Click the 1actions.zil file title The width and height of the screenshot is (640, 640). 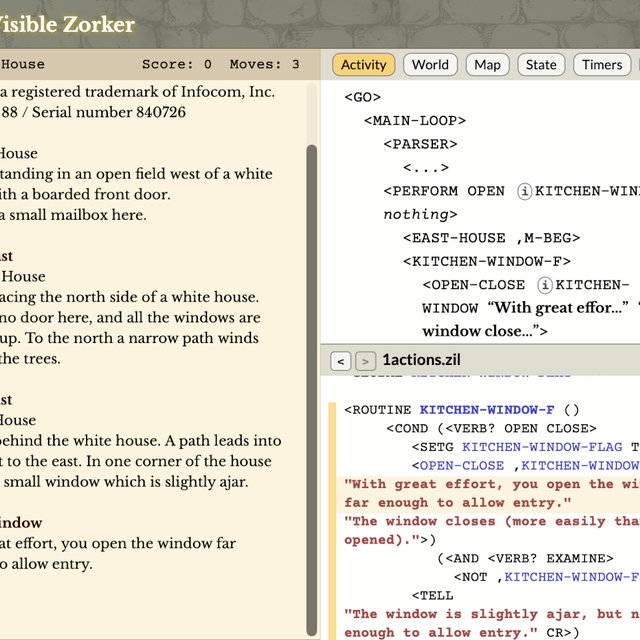(421, 360)
